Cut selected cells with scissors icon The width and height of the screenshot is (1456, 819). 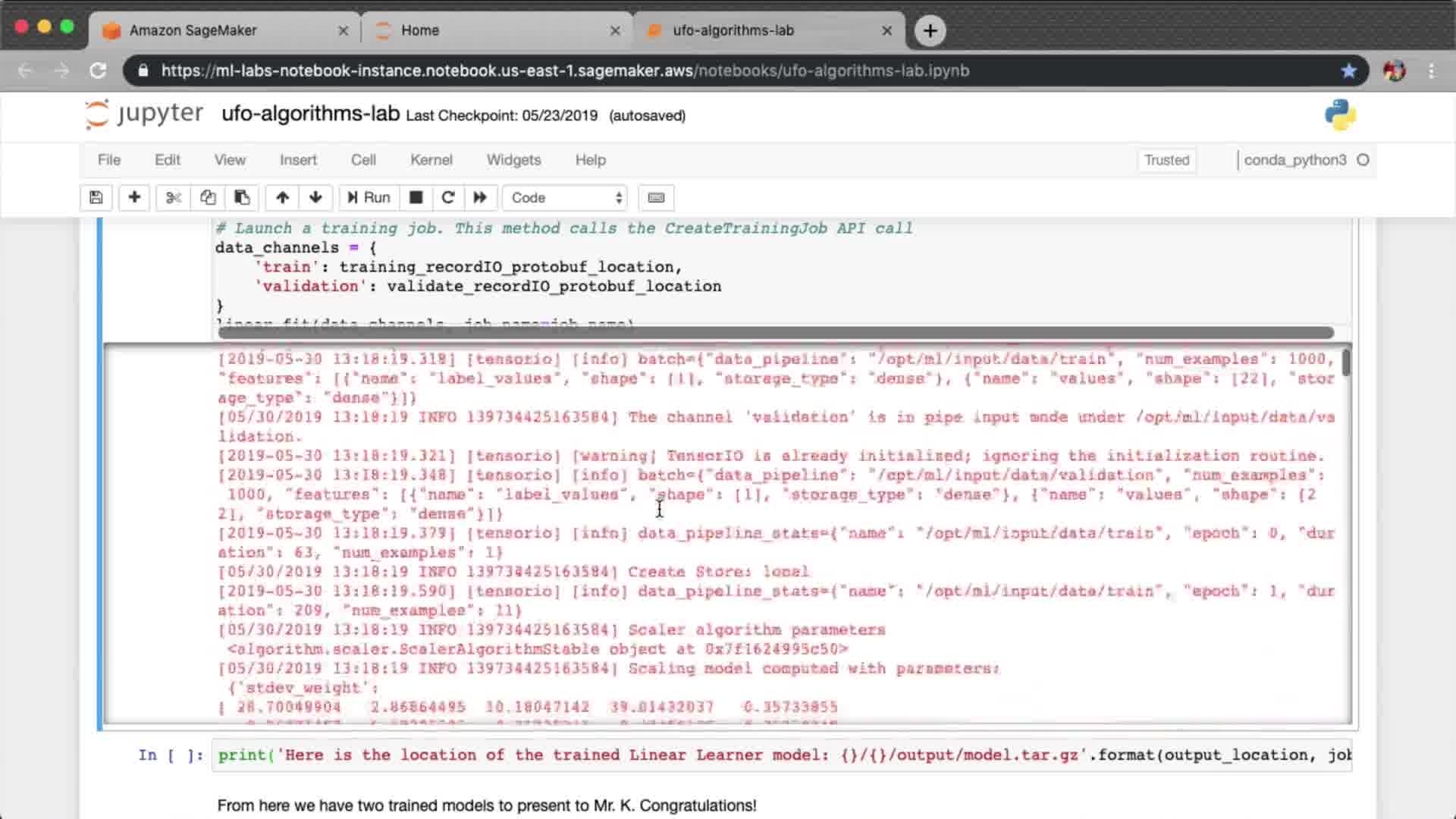(174, 198)
